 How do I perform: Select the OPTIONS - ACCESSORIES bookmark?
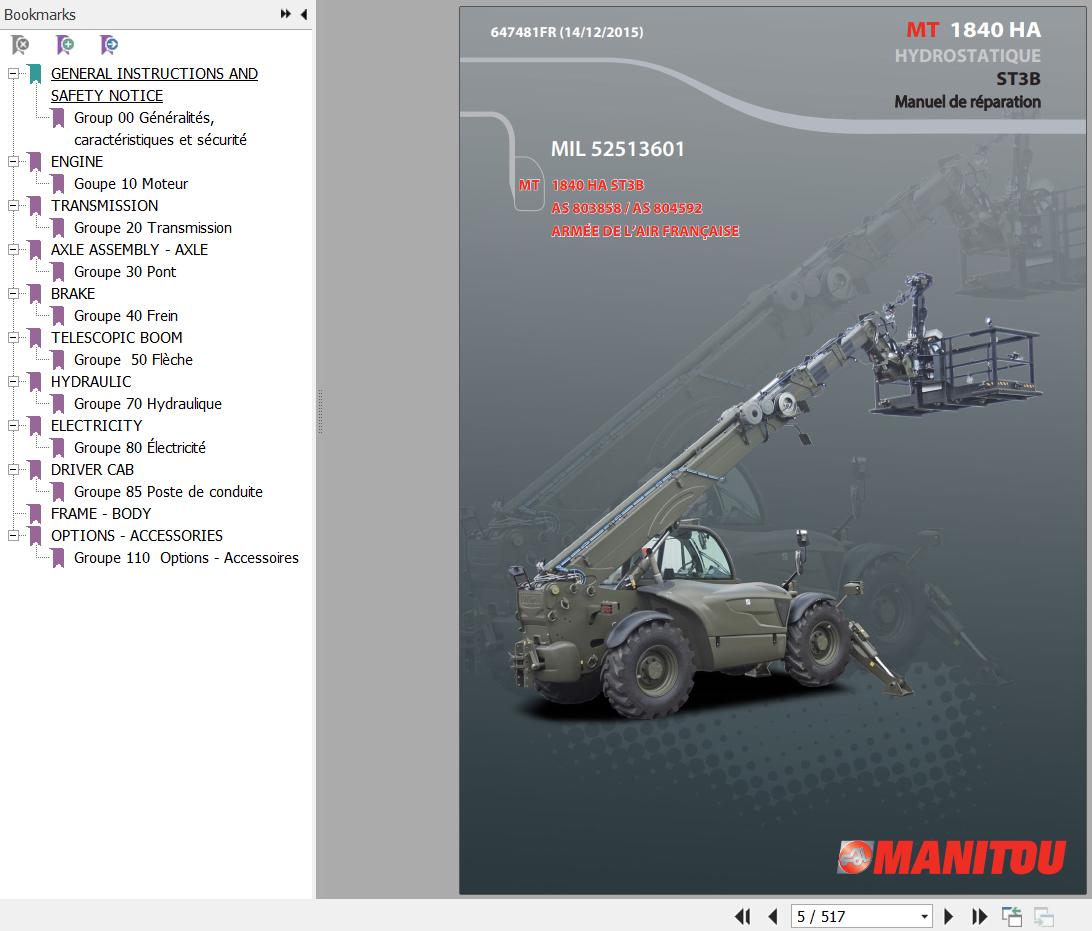tap(136, 535)
